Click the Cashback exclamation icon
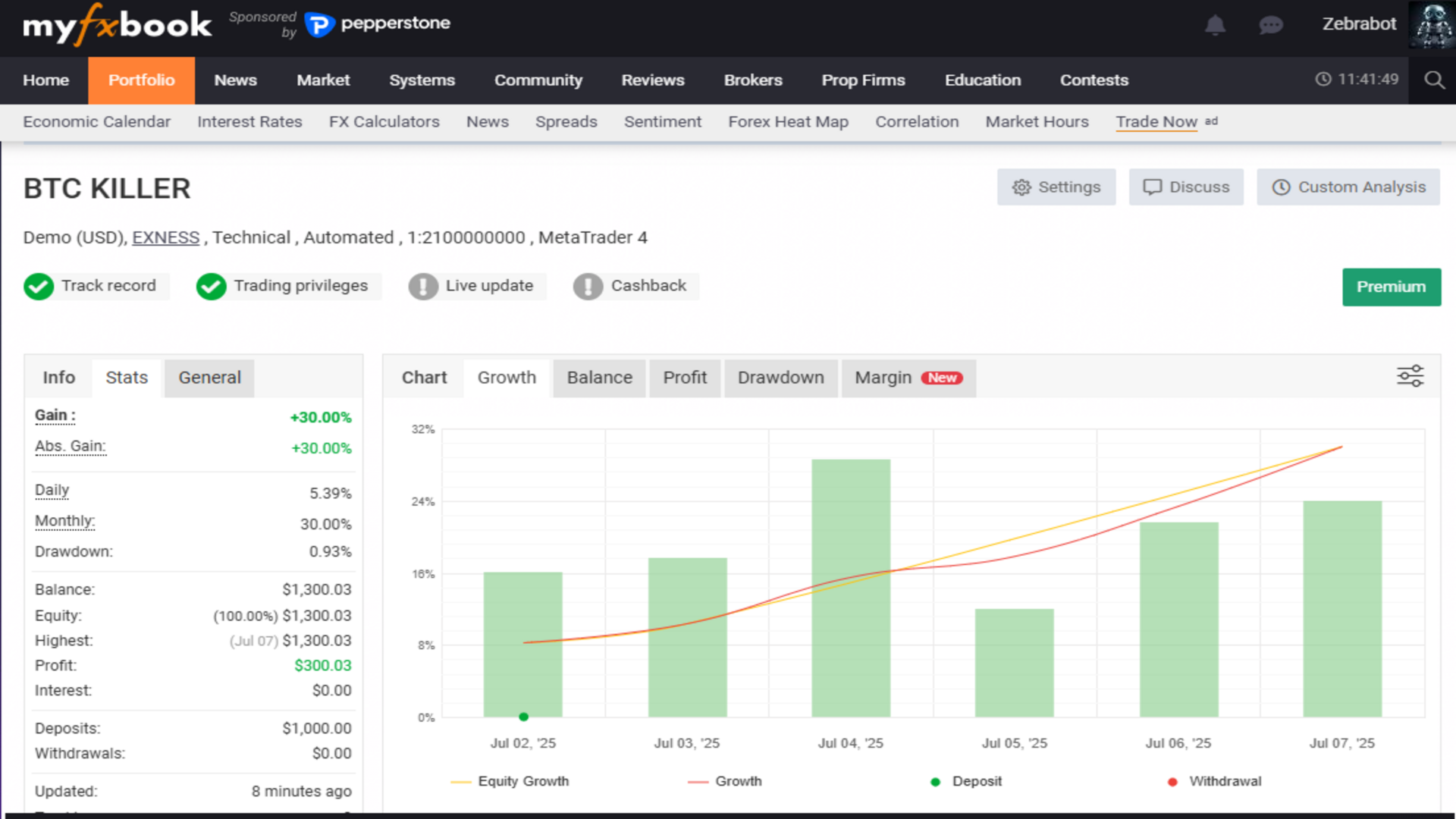Image resolution: width=1456 pixels, height=819 pixels. point(588,287)
